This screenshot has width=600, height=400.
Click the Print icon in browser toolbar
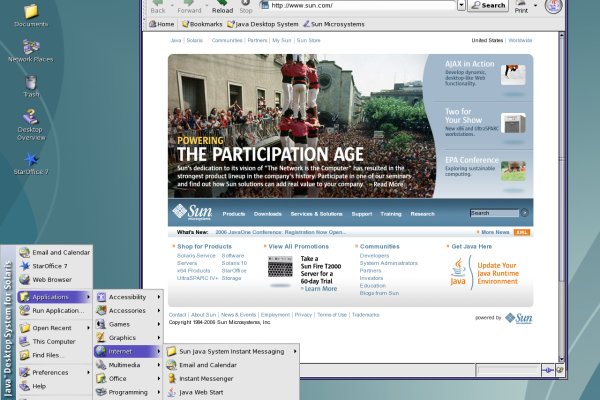(521, 7)
